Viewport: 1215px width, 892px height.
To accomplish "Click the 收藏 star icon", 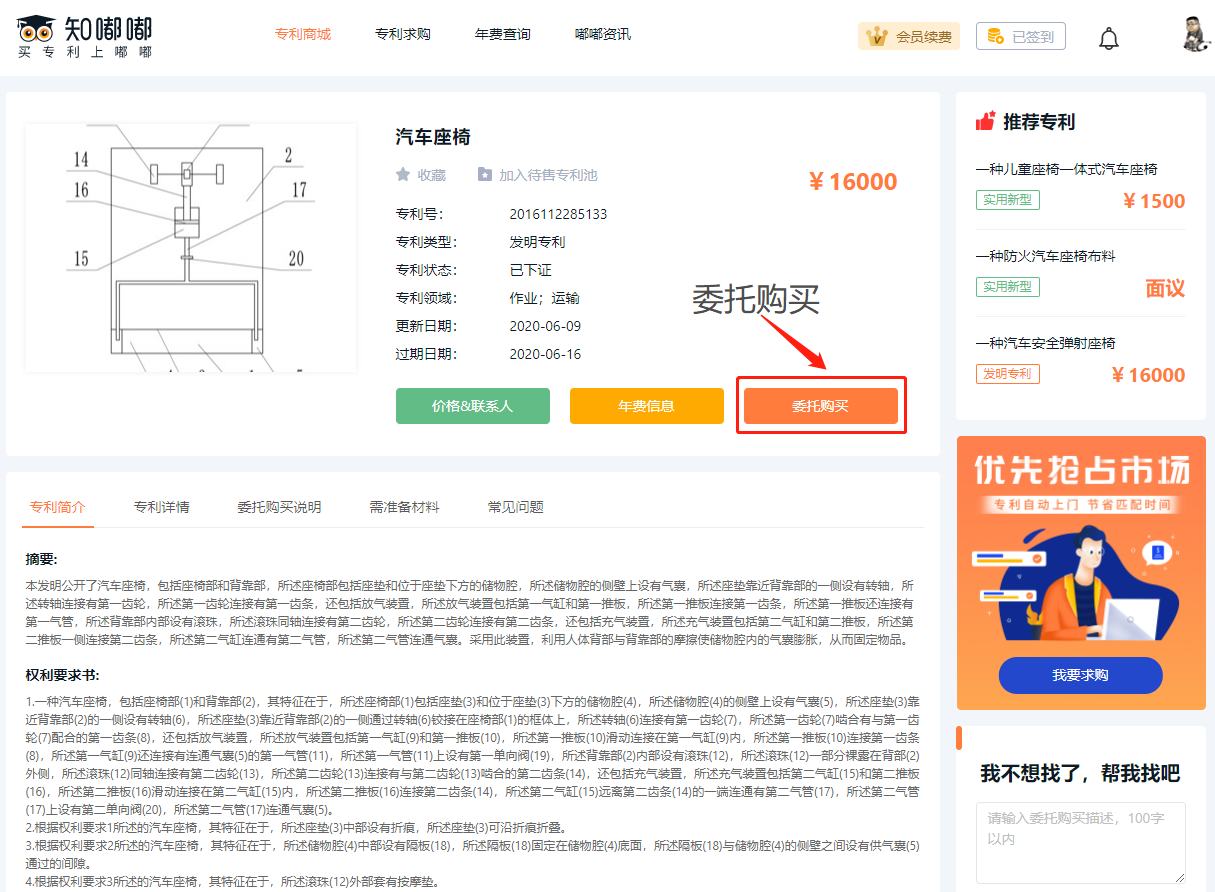I will (403, 174).
